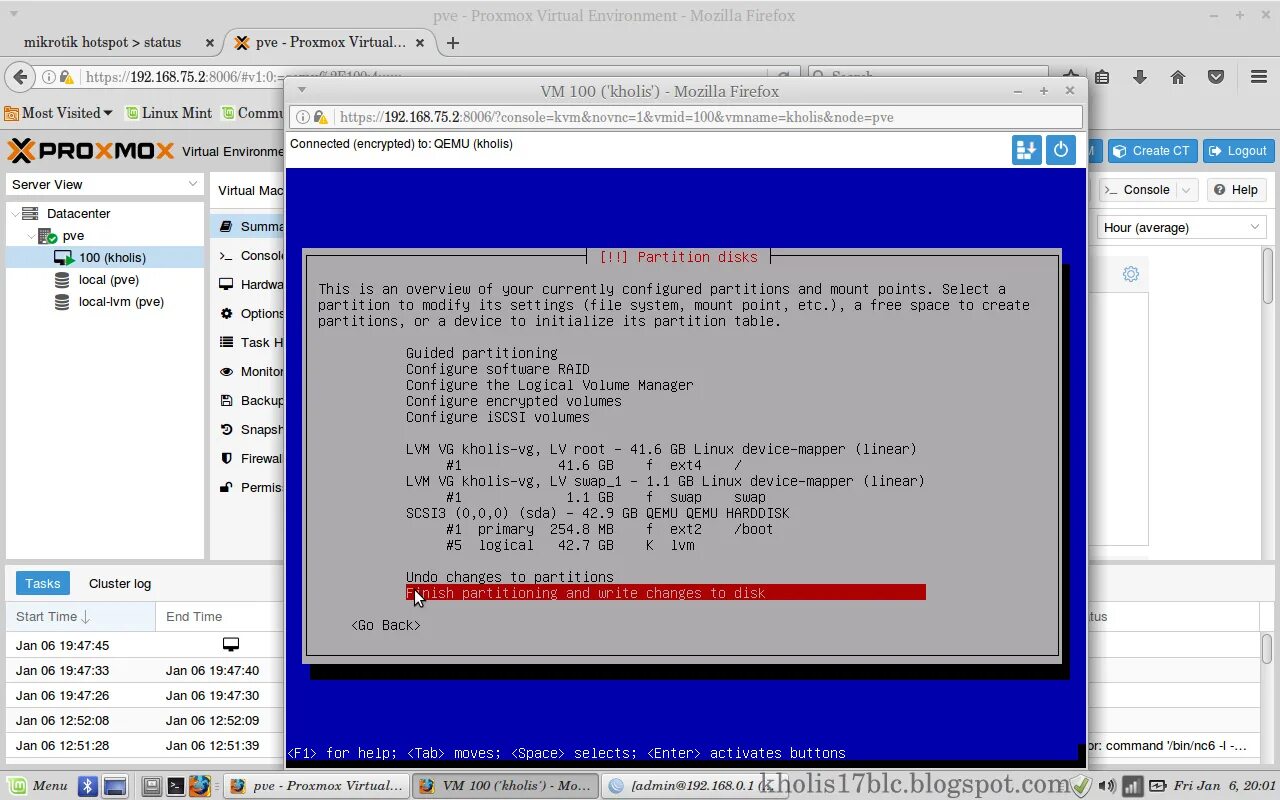This screenshot has height=800, width=1280.
Task: Select the #5 logical 42.7 GB lvm partition
Action: coord(570,545)
